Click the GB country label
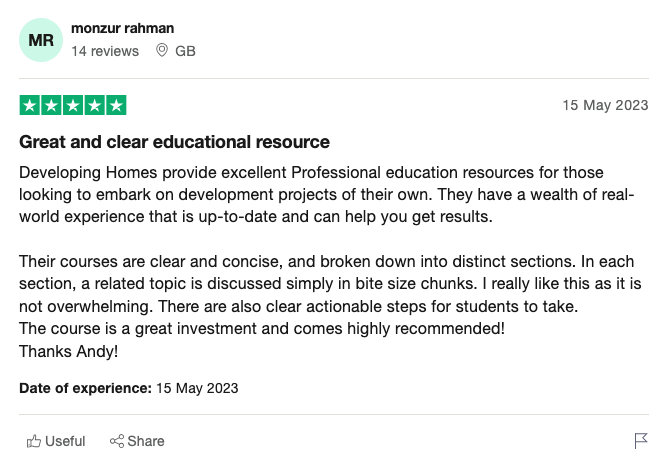The height and width of the screenshot is (464, 665). [185, 51]
